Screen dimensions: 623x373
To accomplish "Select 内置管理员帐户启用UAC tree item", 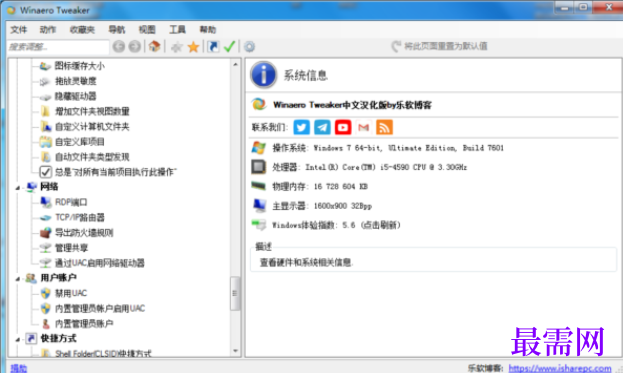I will 100,308.
